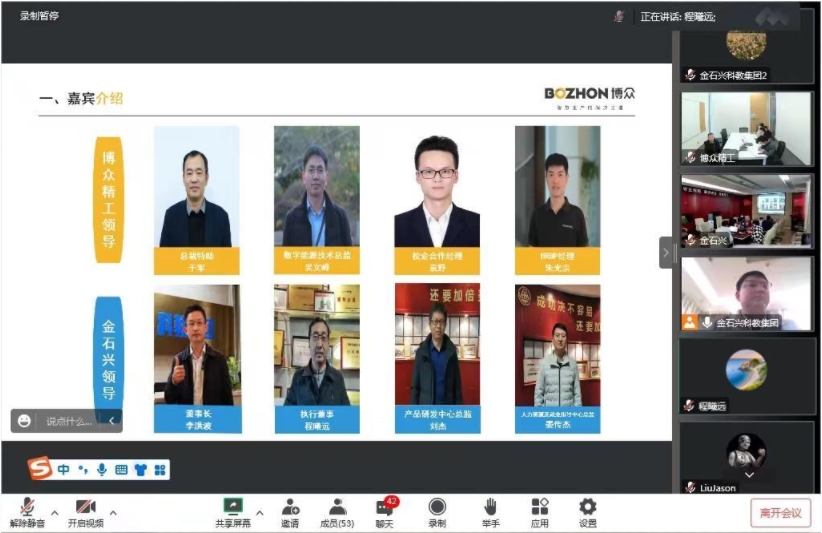This screenshot has height=533, width=822.
Task: Click 董事长 李洪波 portrait in slide
Action: (197, 345)
